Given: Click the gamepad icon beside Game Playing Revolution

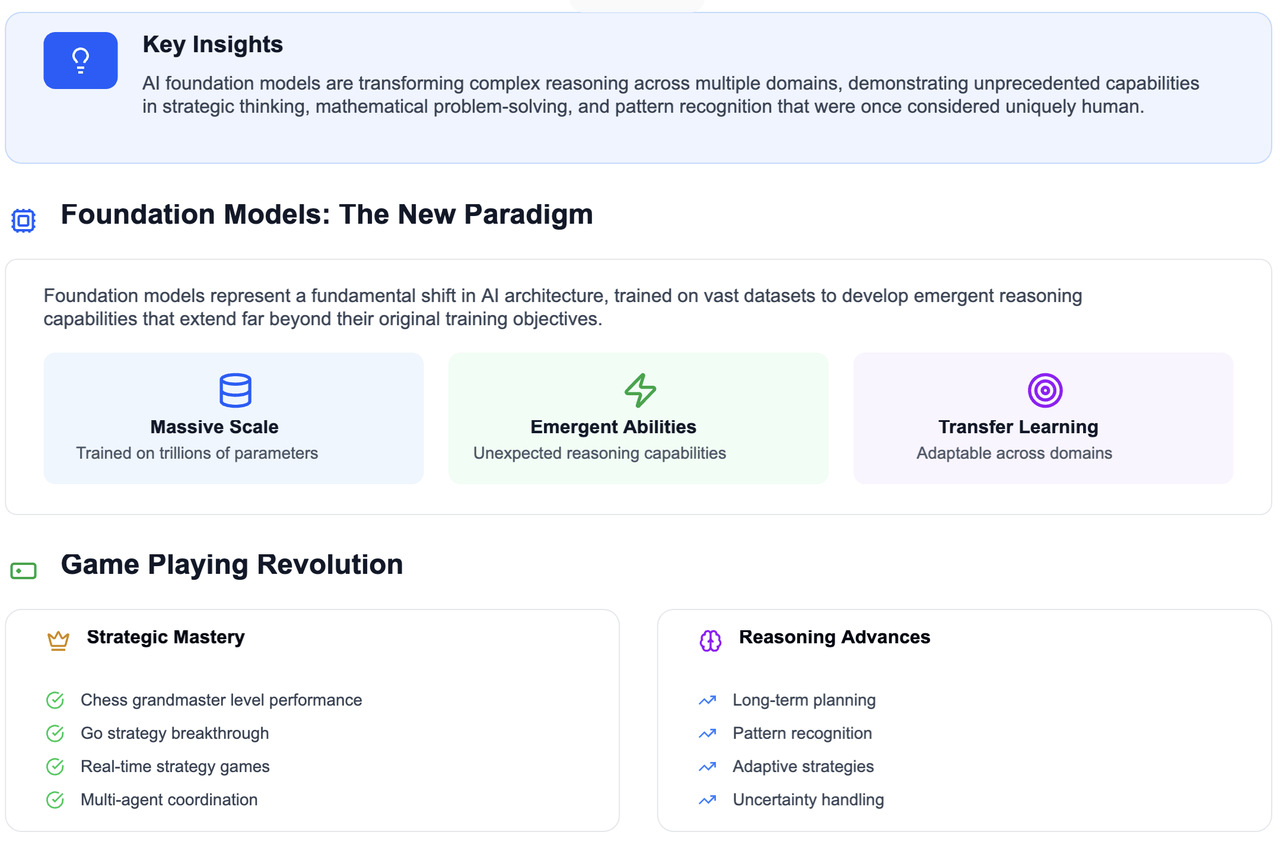Looking at the screenshot, I should pos(23,571).
